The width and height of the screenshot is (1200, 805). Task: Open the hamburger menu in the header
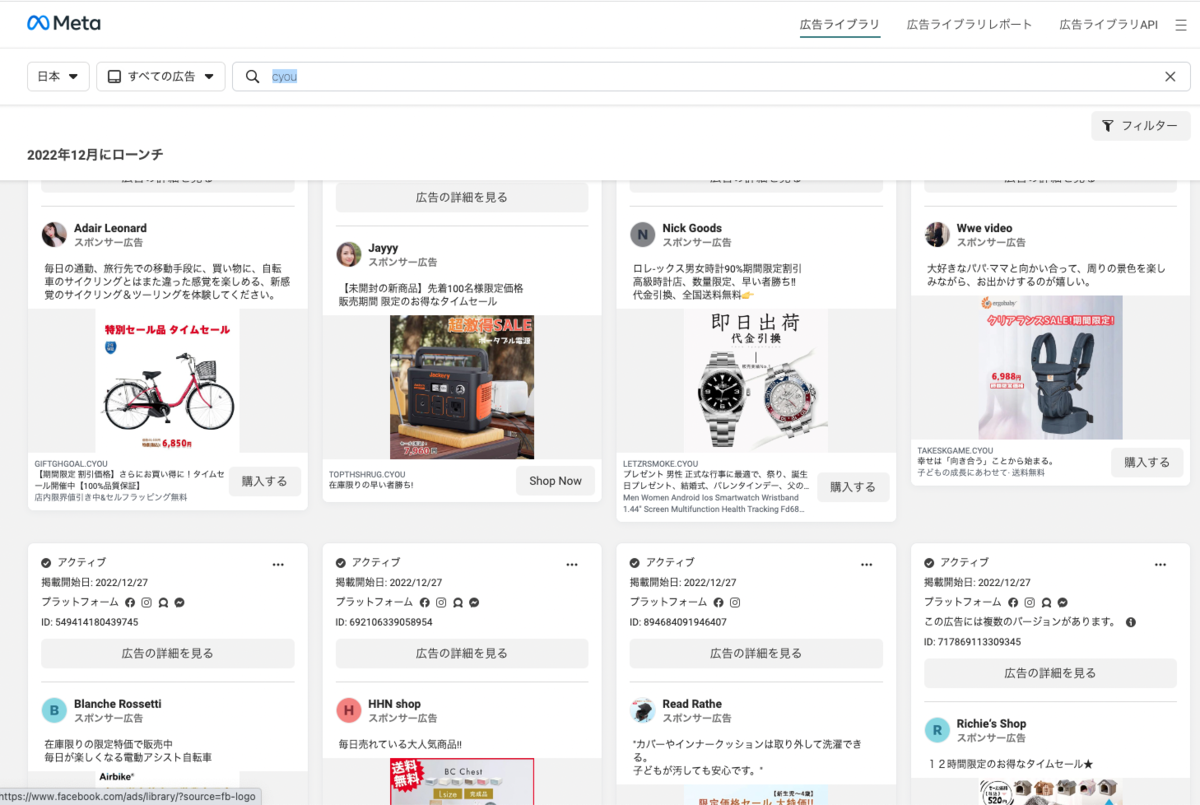[1180, 25]
